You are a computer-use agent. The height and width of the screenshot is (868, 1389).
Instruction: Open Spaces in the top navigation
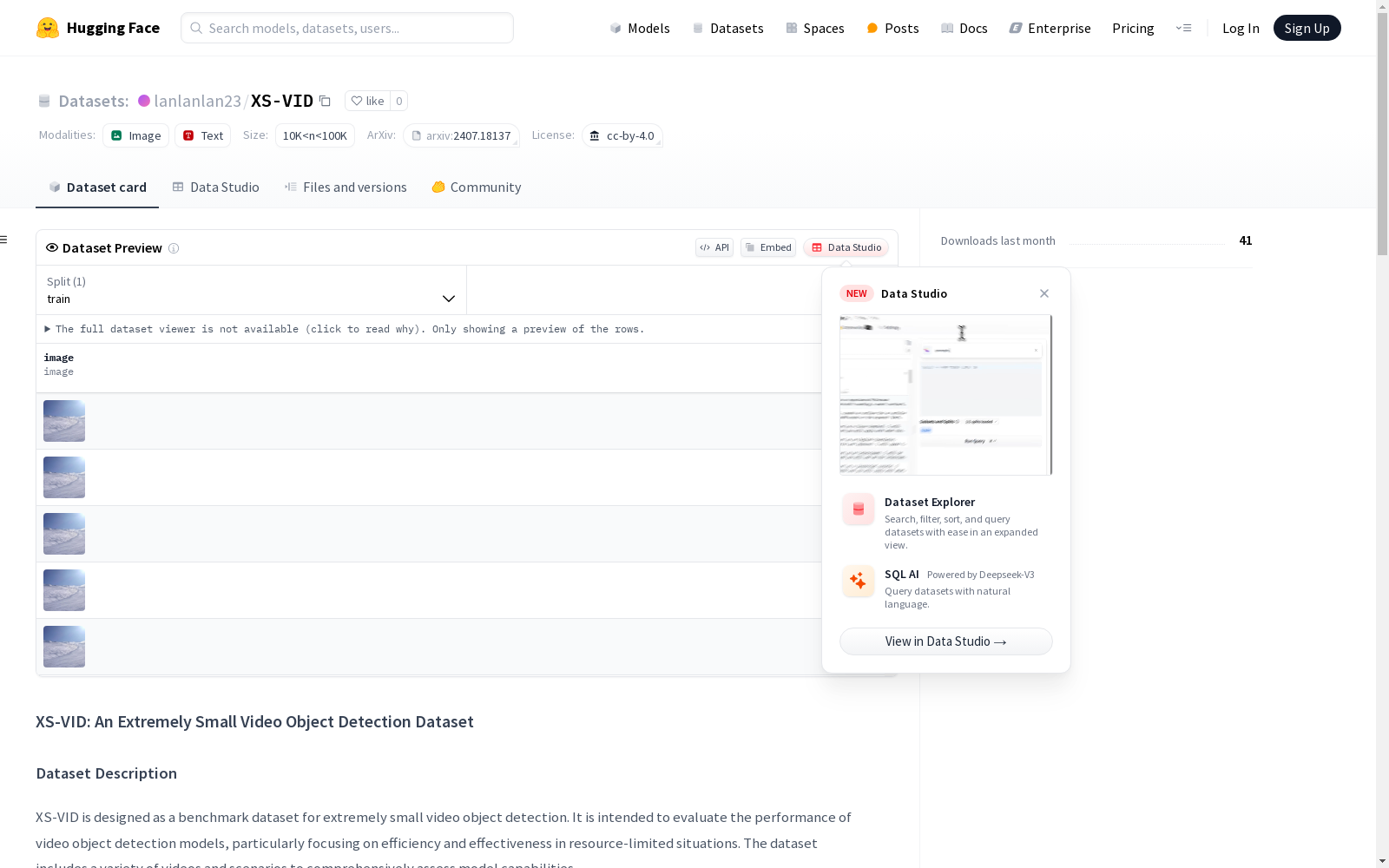(815, 28)
